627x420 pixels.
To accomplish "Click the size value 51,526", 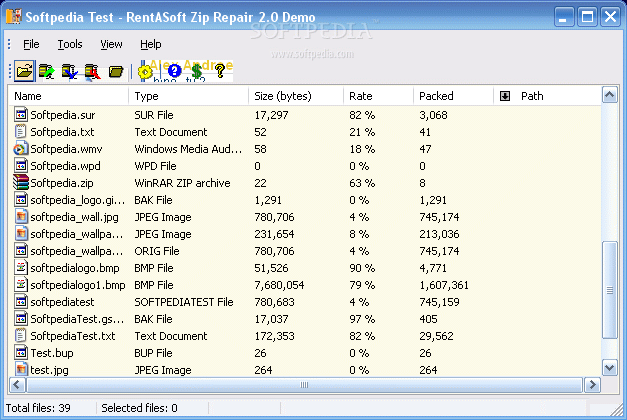I will [271, 268].
